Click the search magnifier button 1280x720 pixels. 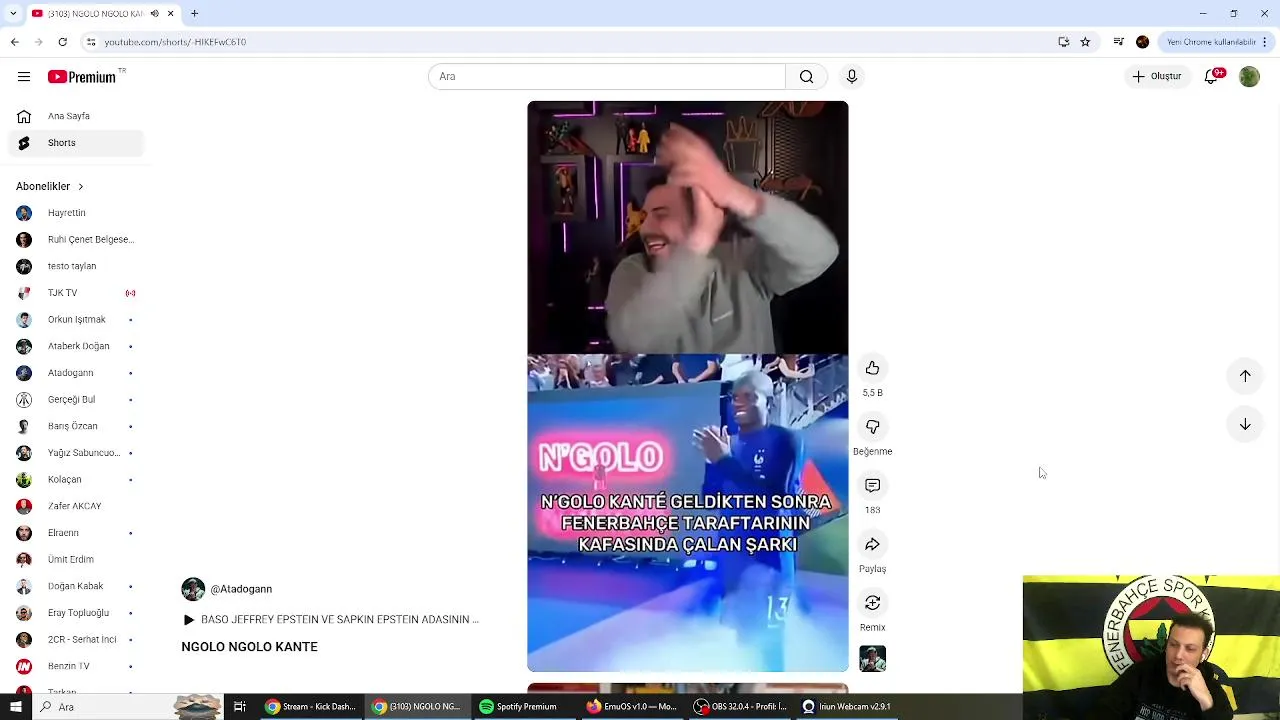(x=806, y=77)
